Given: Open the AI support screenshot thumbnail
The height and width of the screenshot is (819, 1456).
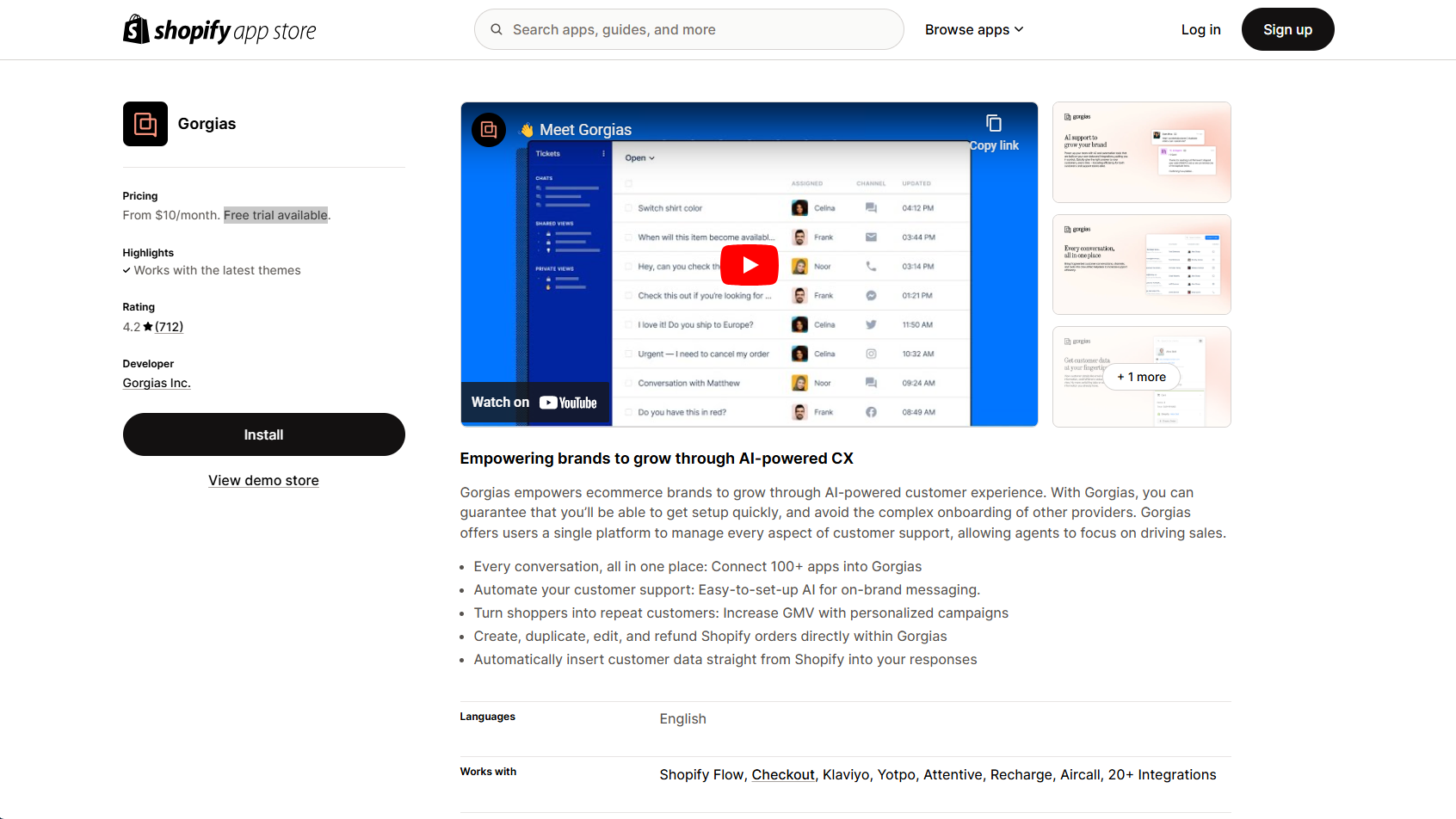Looking at the screenshot, I should point(1141,152).
